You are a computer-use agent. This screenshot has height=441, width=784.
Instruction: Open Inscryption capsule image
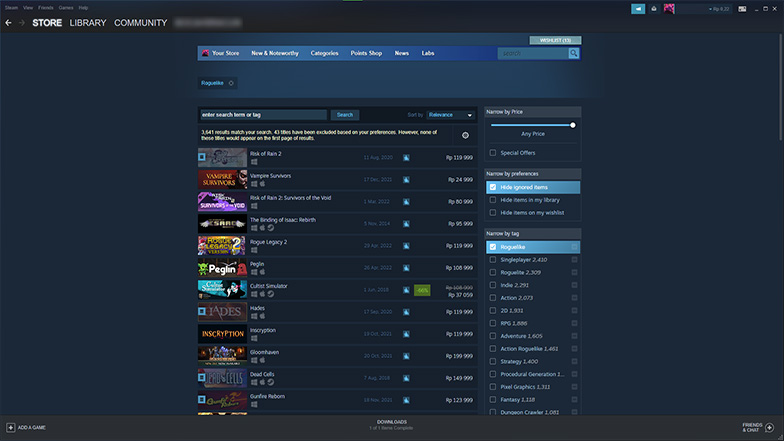point(222,334)
